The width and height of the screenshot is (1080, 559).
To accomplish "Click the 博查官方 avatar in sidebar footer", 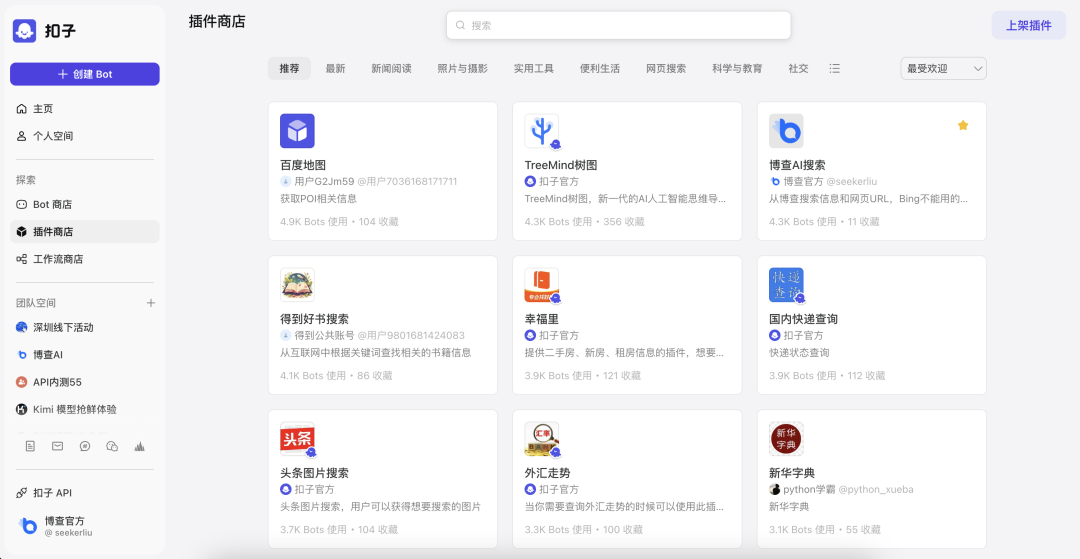I will point(28,526).
